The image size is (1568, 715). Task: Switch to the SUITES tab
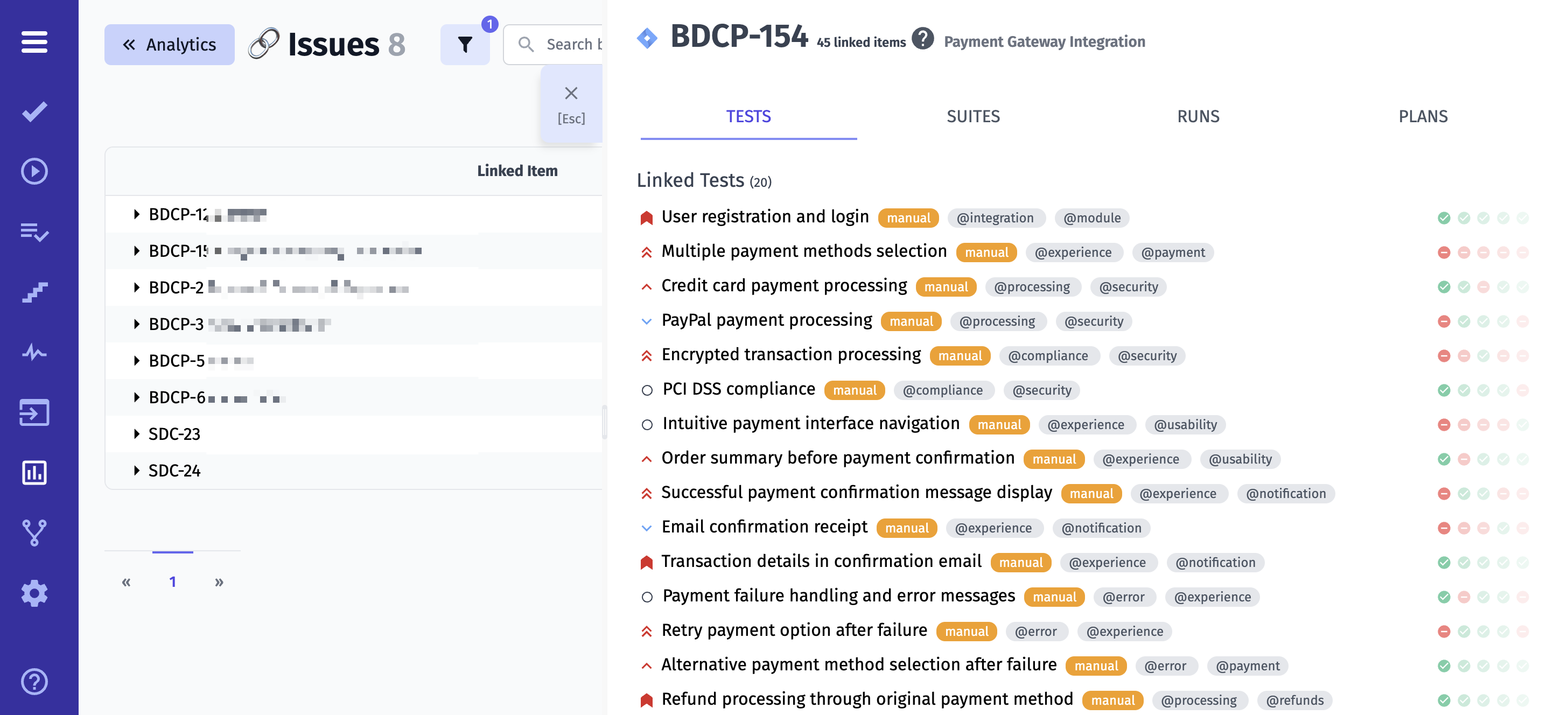[972, 116]
